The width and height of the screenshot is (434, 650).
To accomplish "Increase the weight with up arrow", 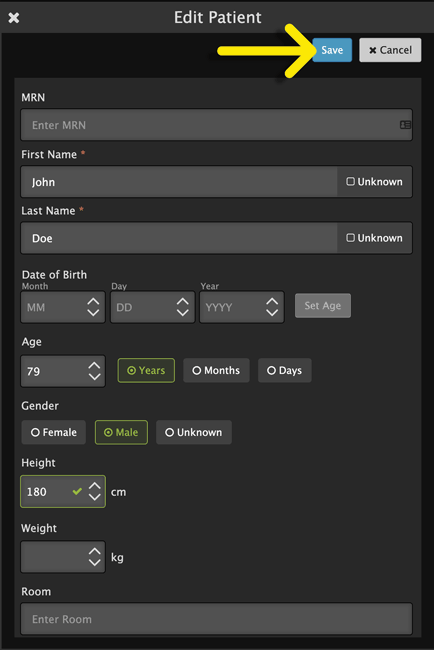I will (95, 552).
